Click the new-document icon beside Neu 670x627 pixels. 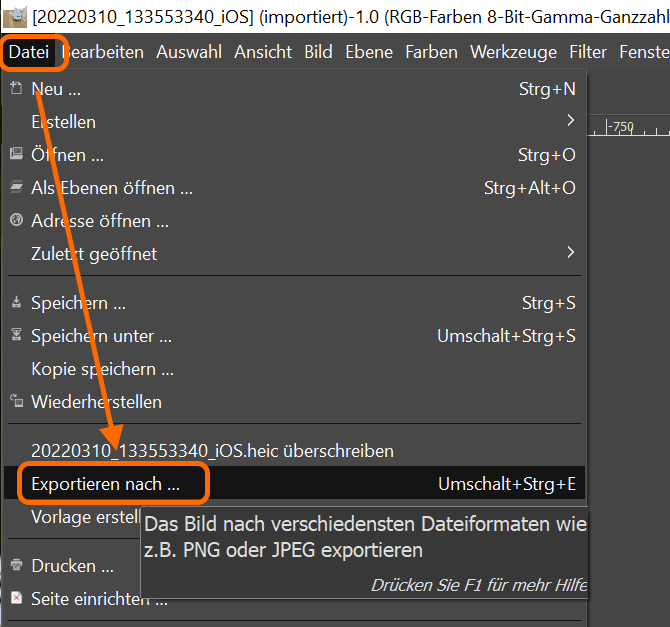coord(15,89)
